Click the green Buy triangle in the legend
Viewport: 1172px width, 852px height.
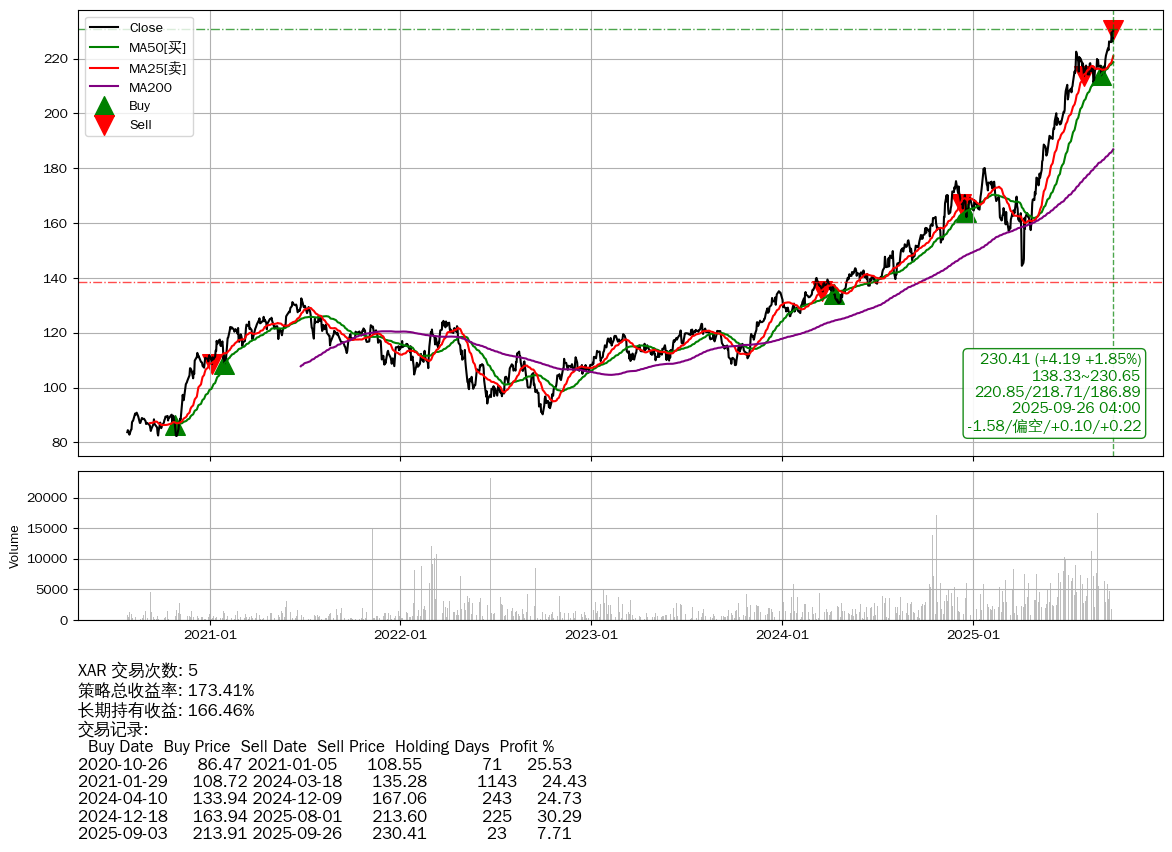click(104, 104)
